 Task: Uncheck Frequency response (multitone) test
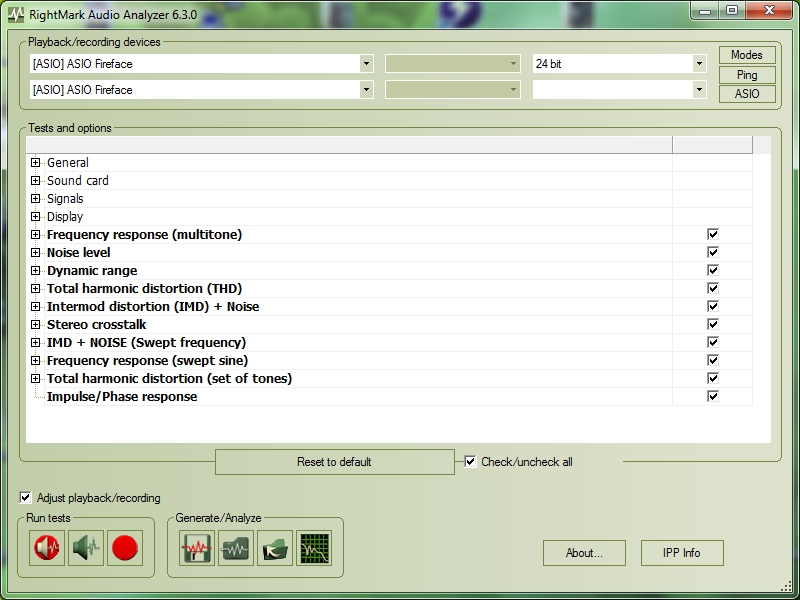point(713,234)
